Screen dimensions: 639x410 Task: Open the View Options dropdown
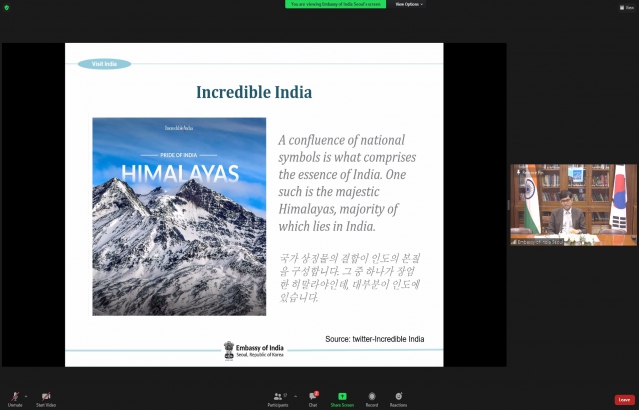coord(408,4)
